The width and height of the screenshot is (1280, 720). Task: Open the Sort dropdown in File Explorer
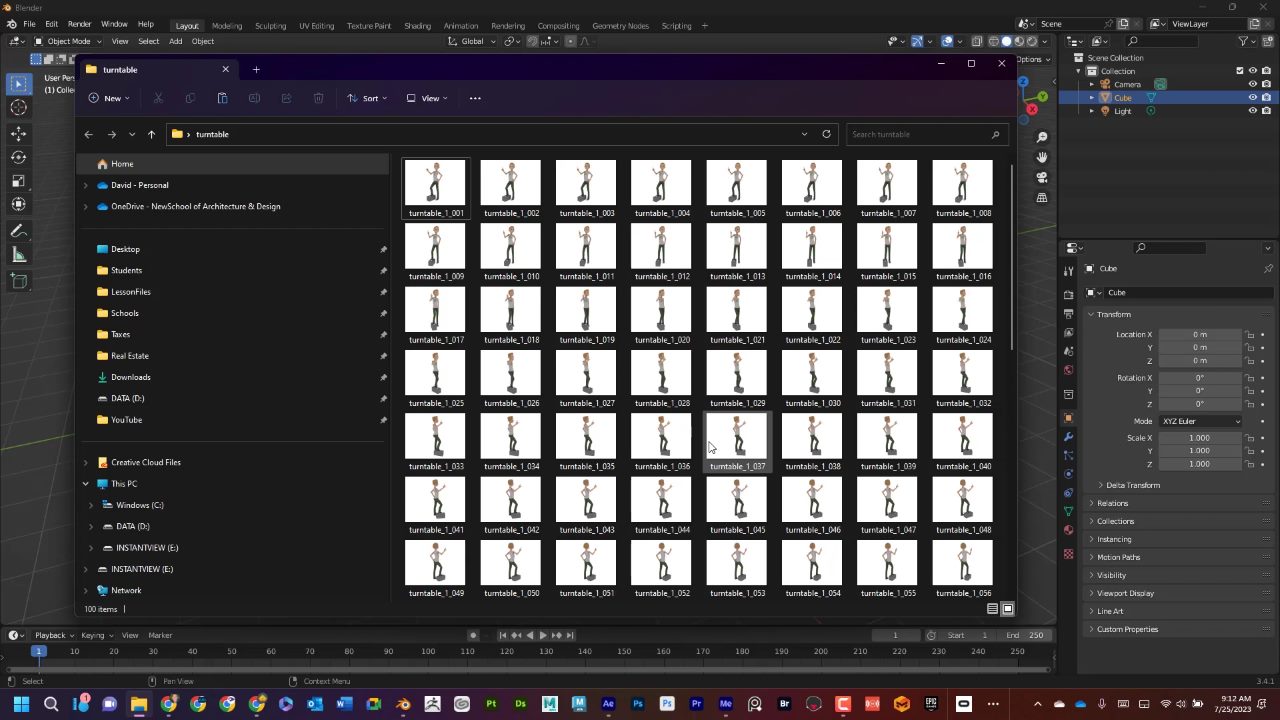pyautogui.click(x=370, y=98)
